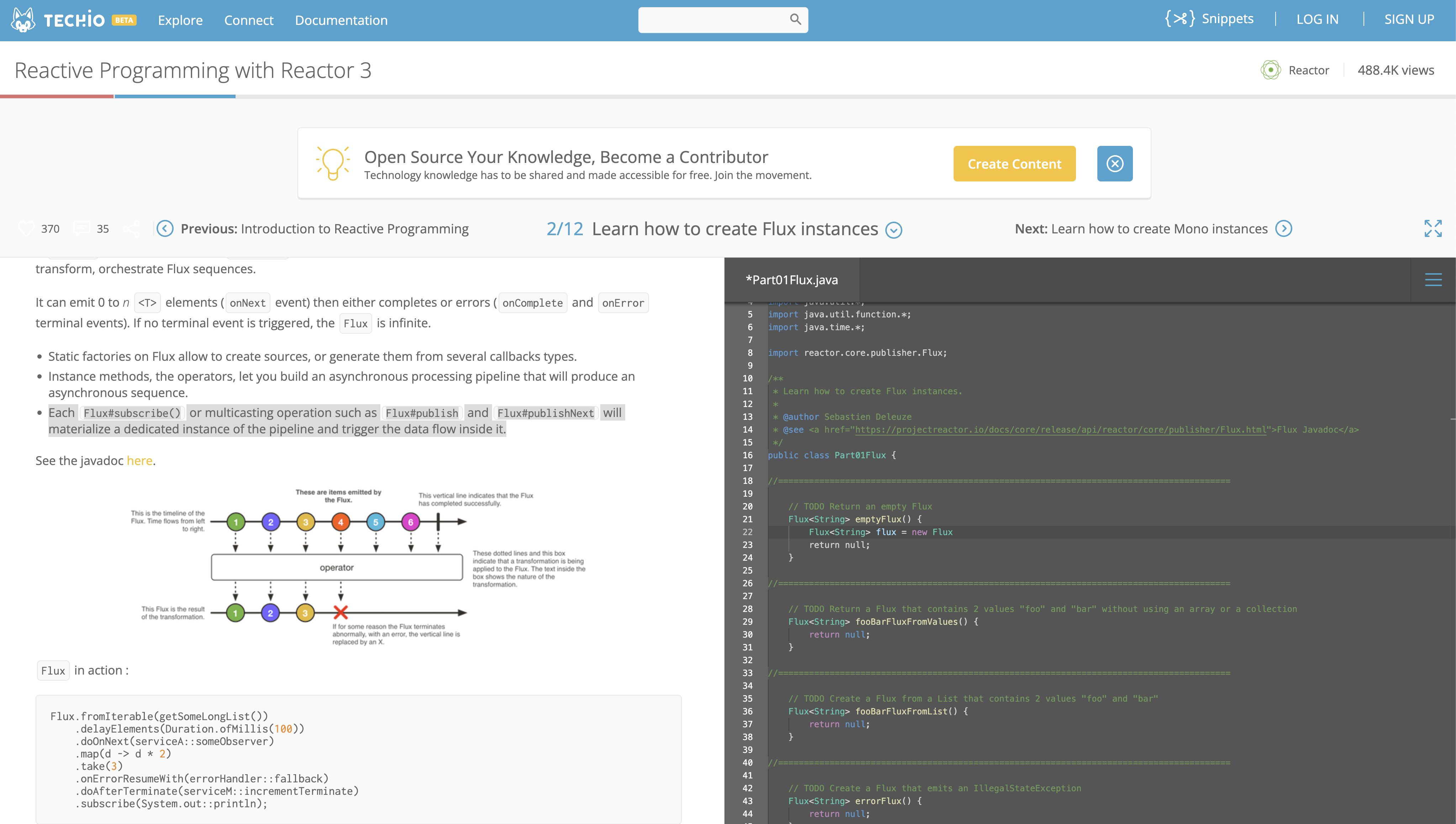Click the share icon
Screen dimensions: 1456x824
point(131,229)
